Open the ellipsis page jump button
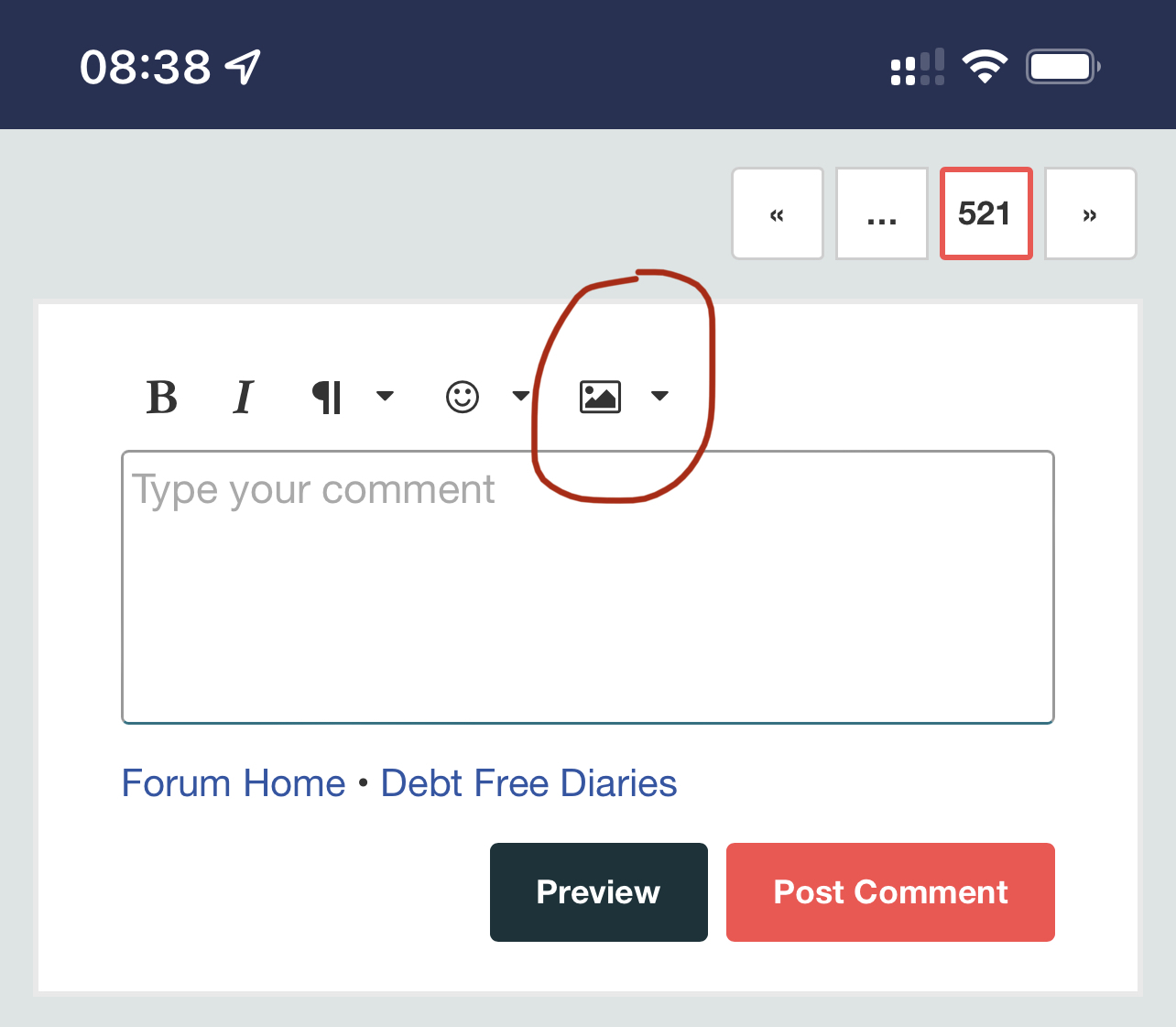The image size is (1176, 1027). tap(882, 213)
